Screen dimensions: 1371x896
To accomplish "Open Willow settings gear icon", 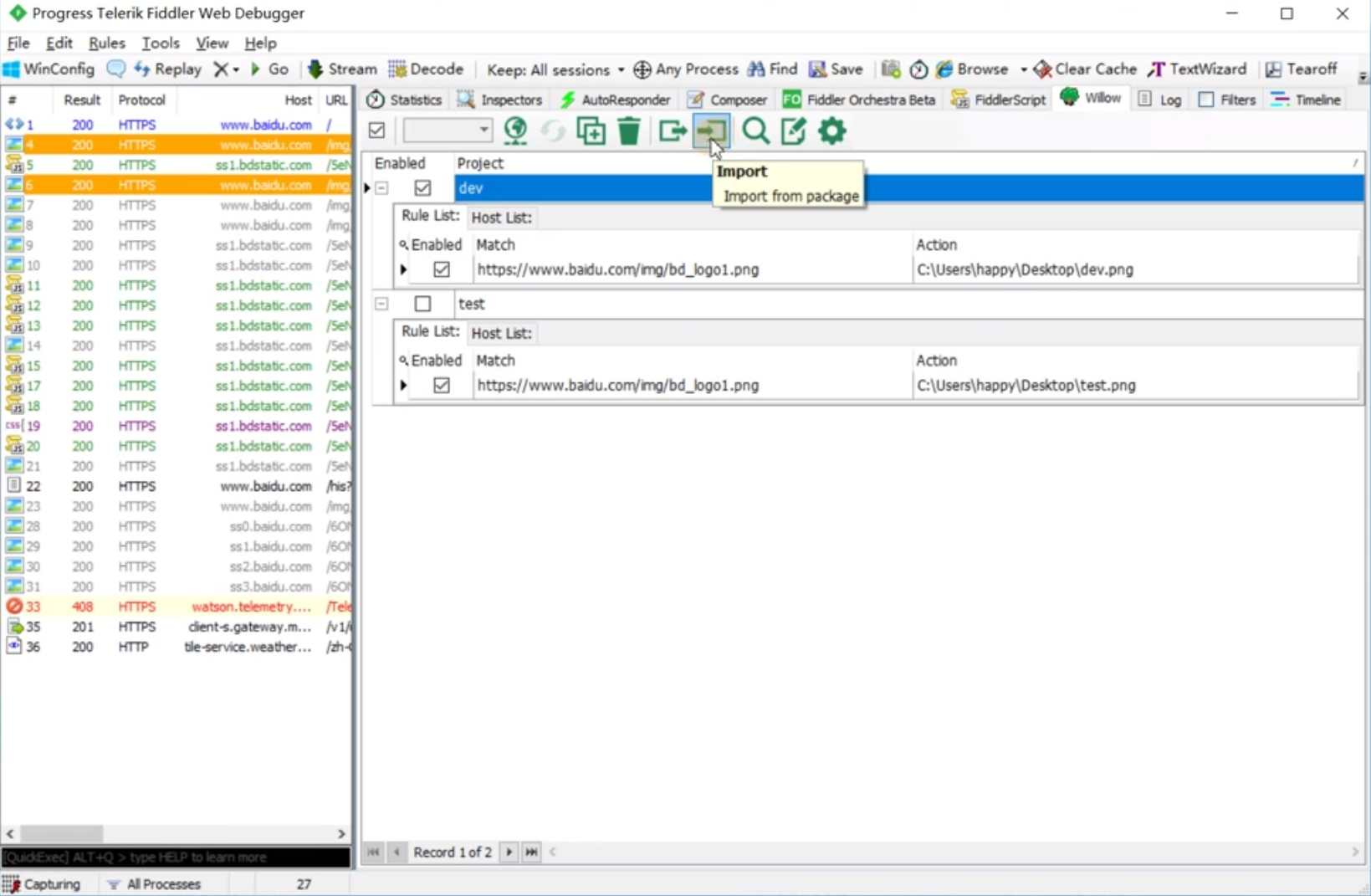I will 832,131.
